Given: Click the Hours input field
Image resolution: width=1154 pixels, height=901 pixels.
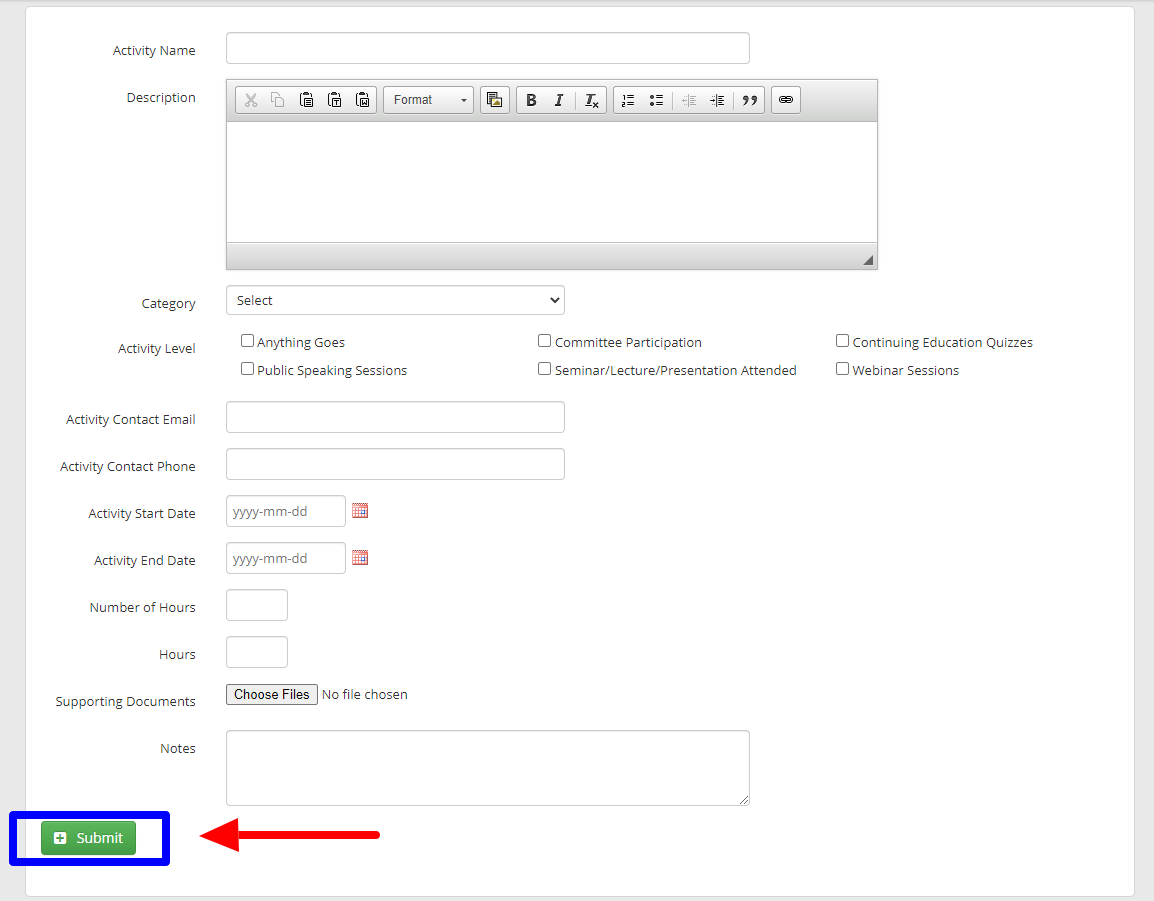Looking at the screenshot, I should 257,652.
